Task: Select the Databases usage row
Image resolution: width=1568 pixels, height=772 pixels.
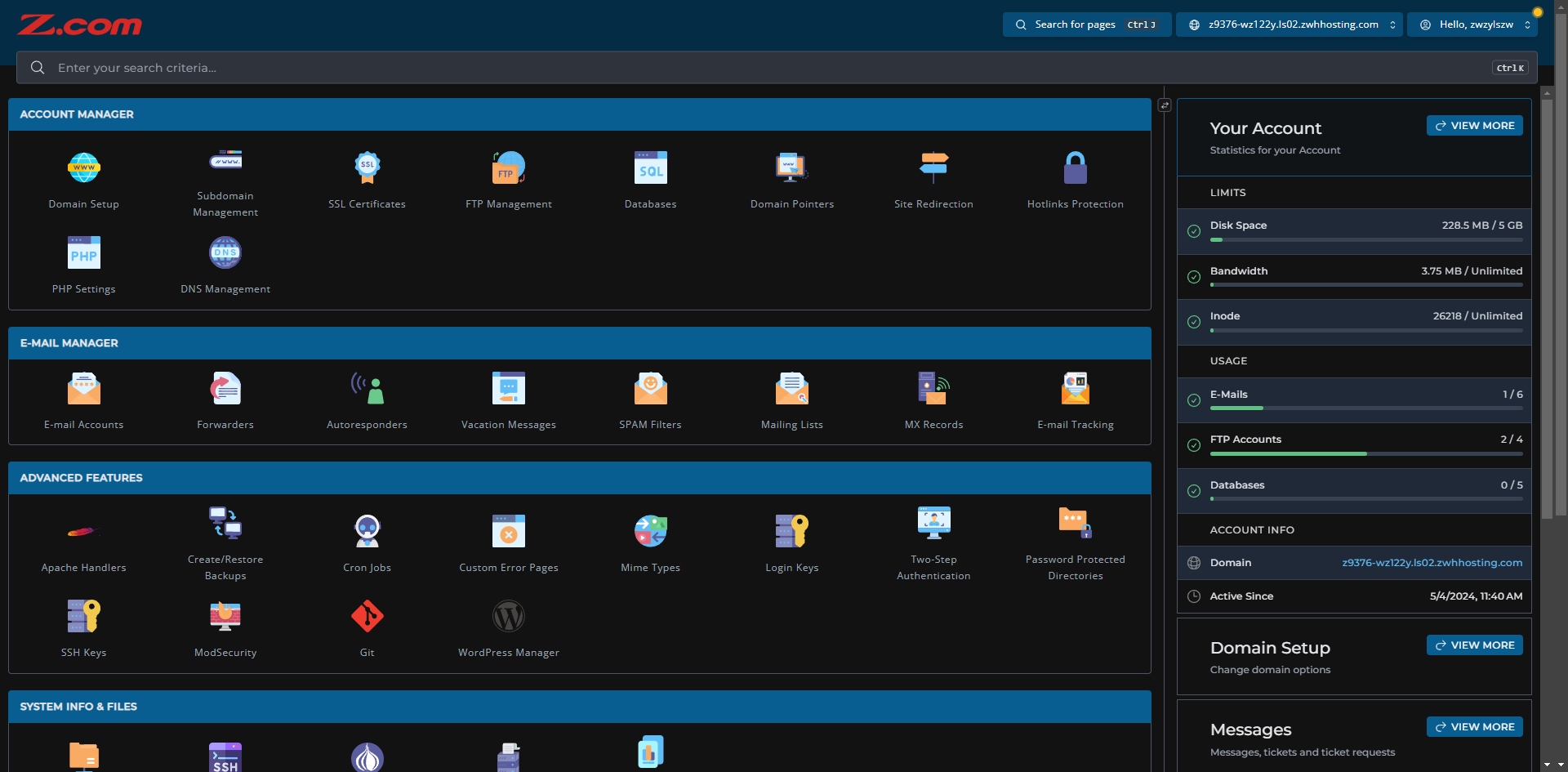Action: (1354, 491)
